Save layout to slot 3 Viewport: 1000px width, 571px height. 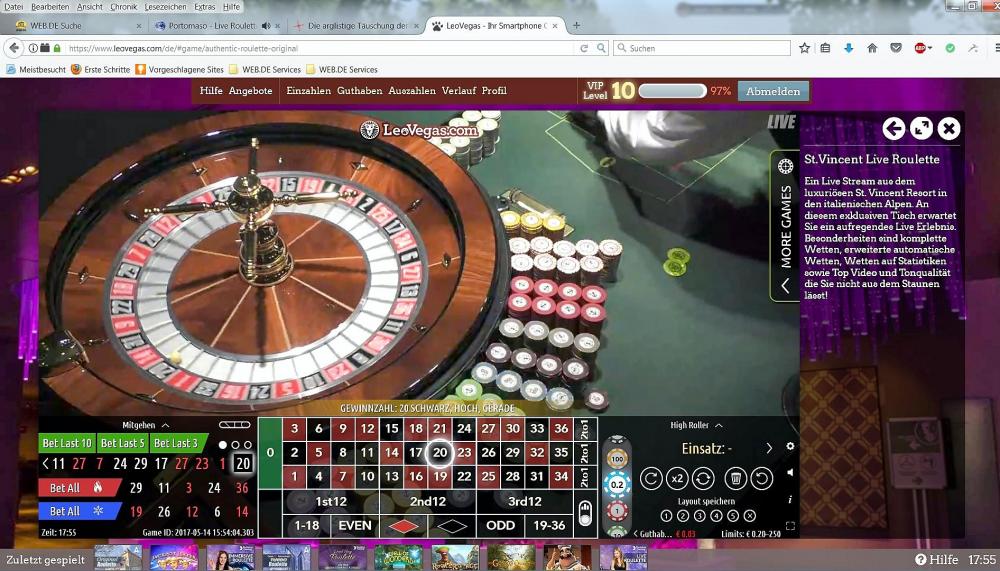click(x=700, y=515)
